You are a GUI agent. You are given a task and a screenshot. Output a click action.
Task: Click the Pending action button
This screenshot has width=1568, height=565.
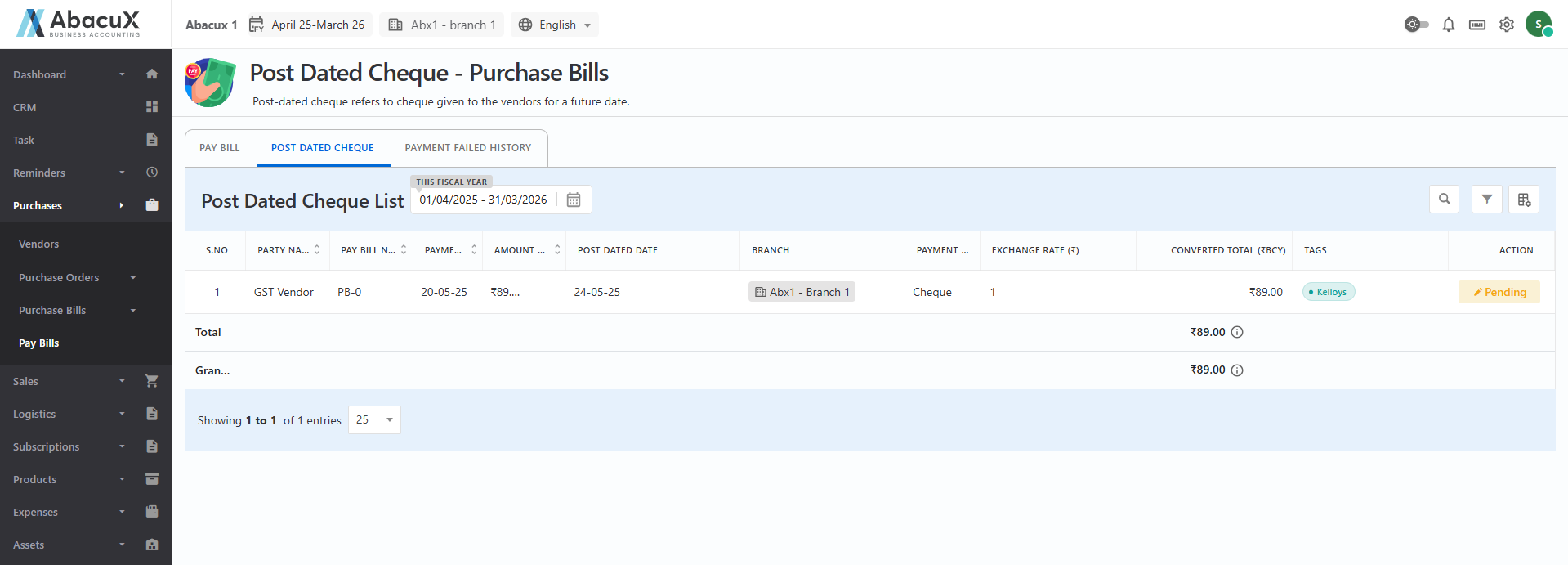point(1499,293)
